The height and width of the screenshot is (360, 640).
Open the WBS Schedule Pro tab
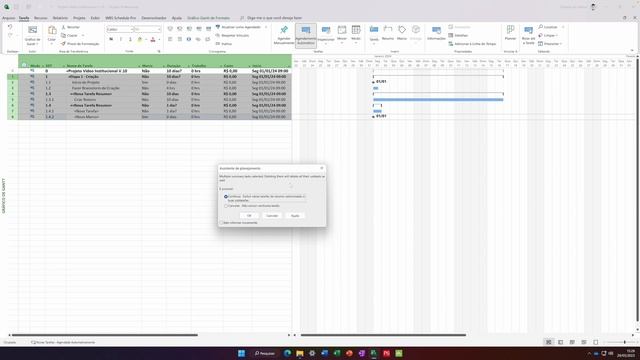tap(120, 18)
